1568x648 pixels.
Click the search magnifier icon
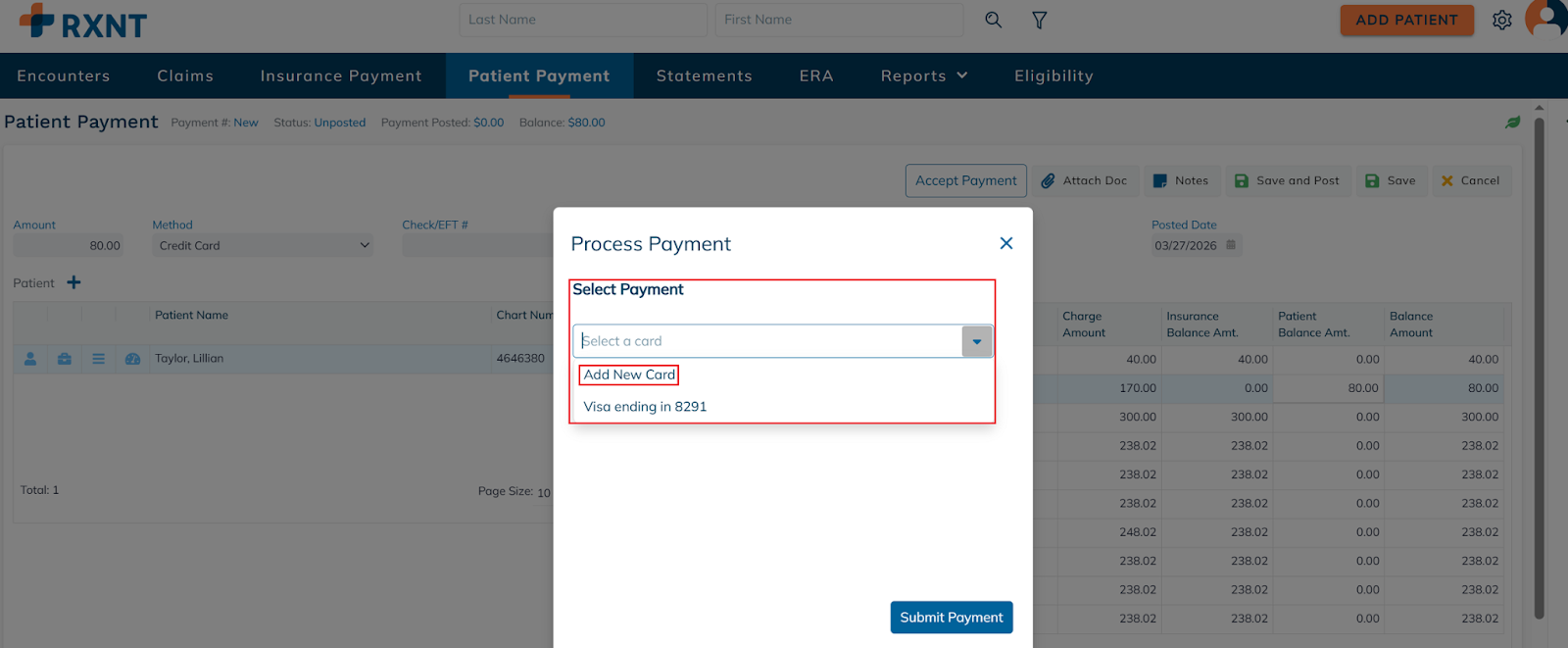[x=993, y=20]
